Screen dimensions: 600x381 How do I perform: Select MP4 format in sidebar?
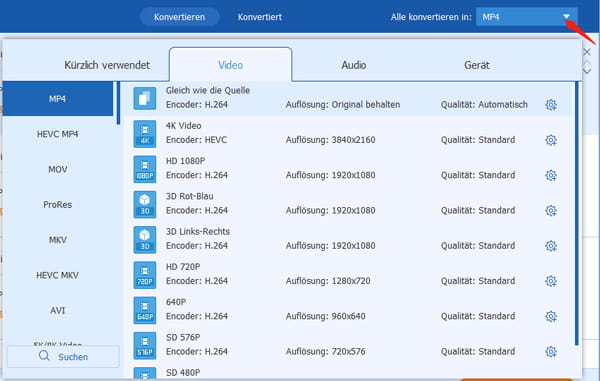[x=57, y=99]
